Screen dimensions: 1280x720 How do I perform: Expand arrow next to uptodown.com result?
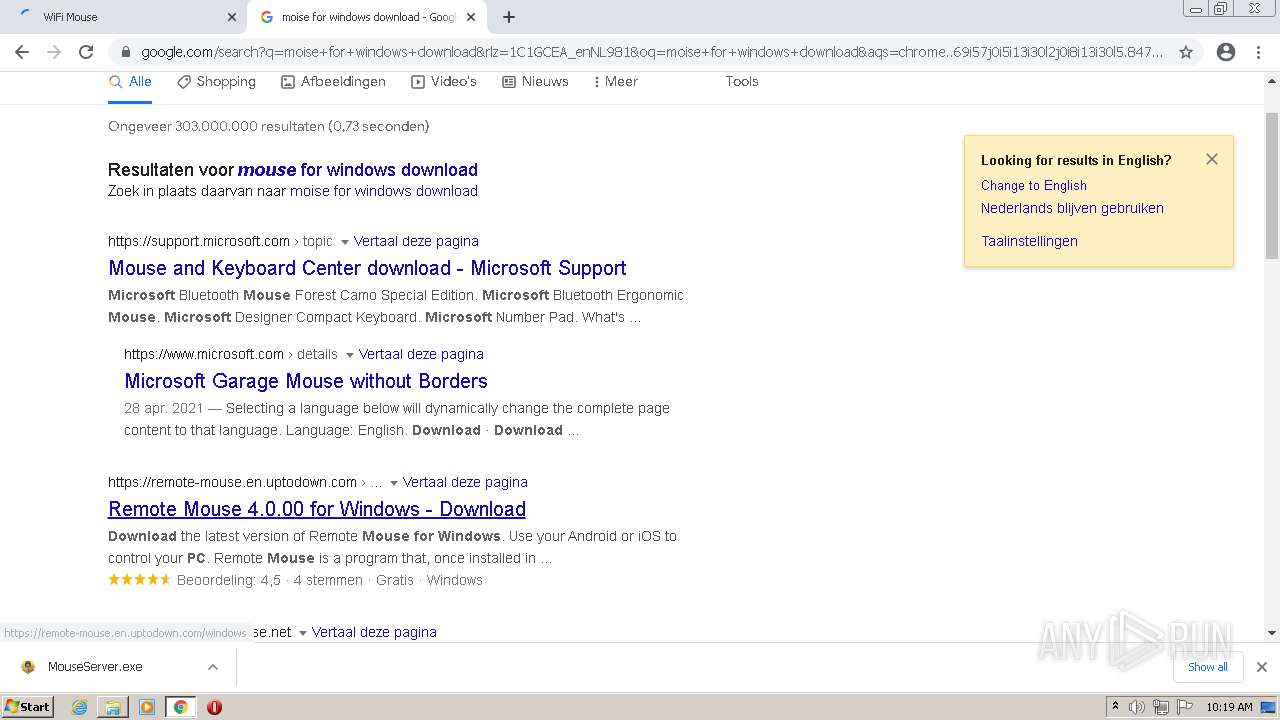tap(394, 483)
